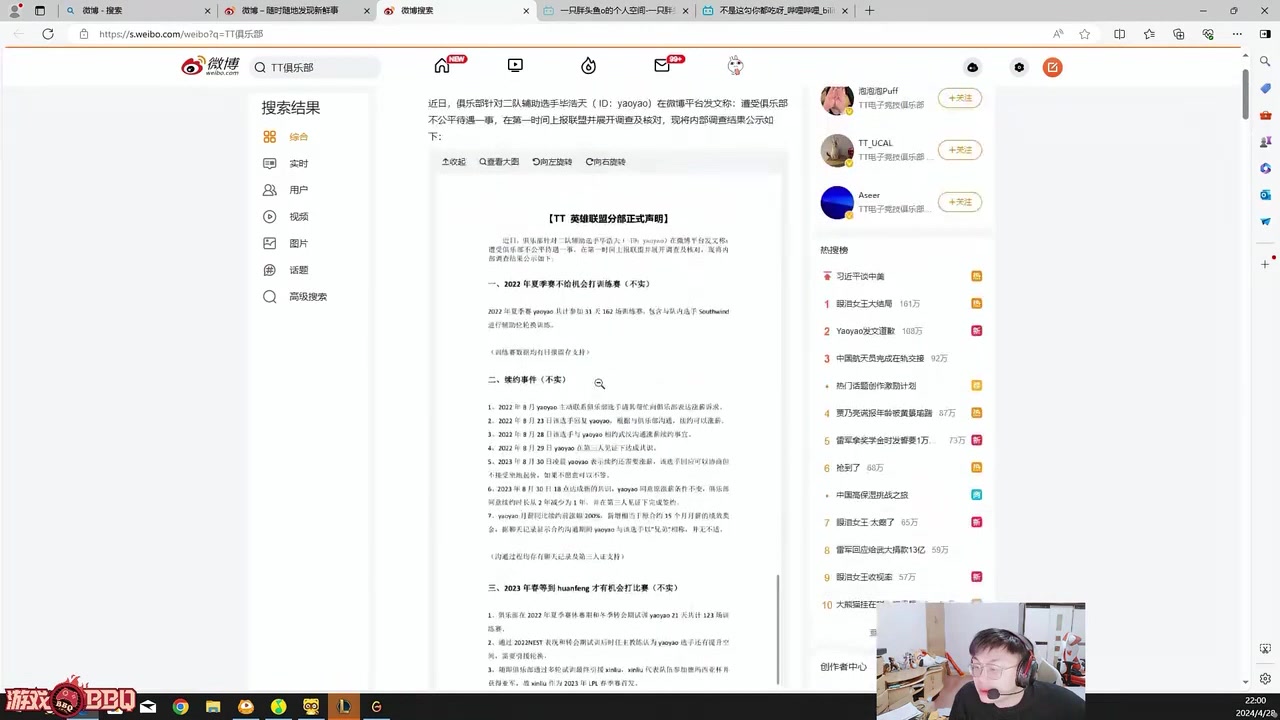Close the active '微博搜索' tab
The image size is (1280, 720).
point(526,11)
